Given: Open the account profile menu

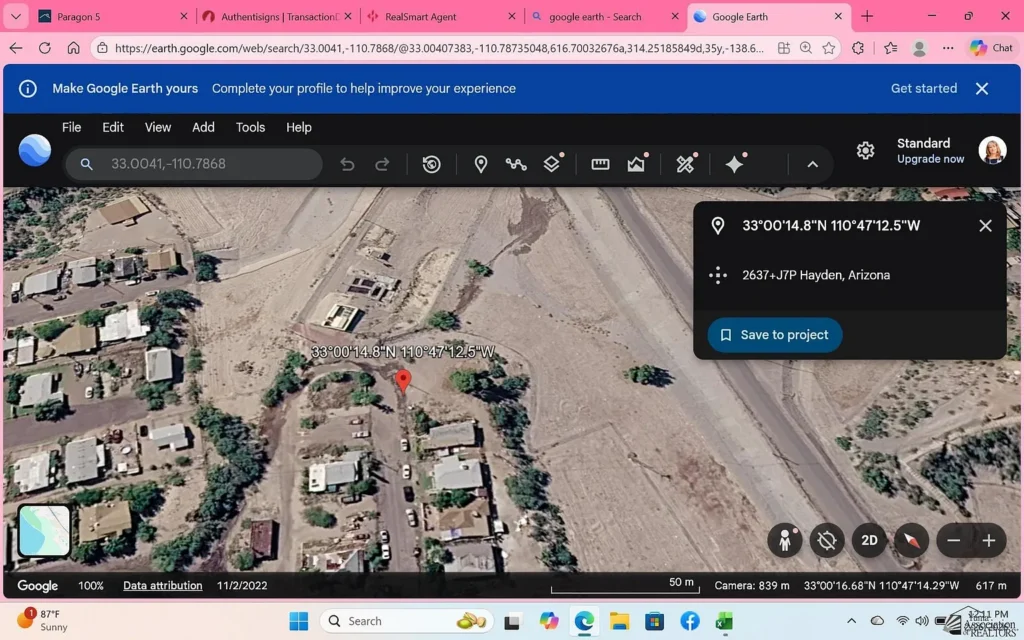Looking at the screenshot, I should [992, 150].
